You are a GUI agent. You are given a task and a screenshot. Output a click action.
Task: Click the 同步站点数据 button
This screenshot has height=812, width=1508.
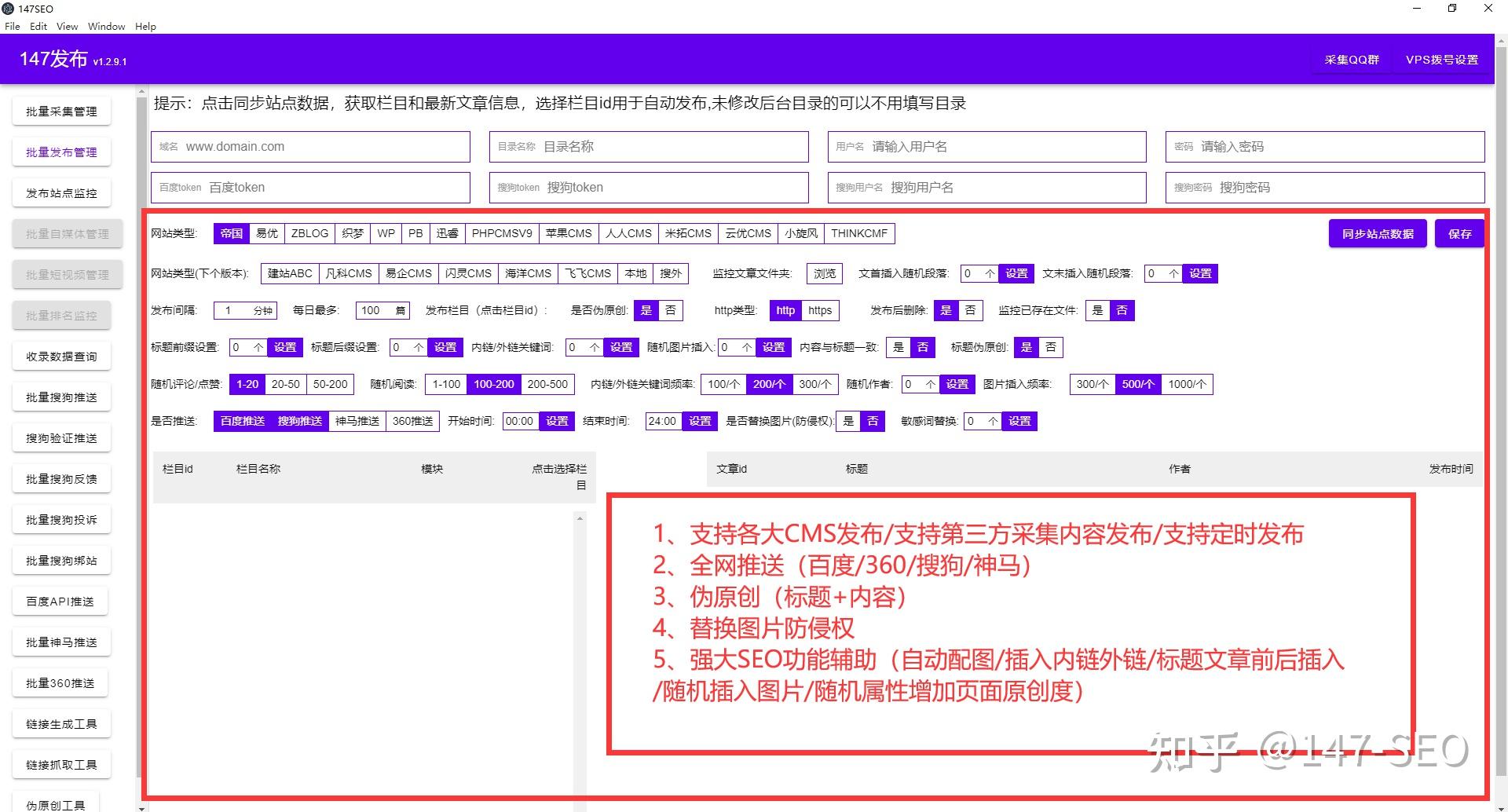click(x=1377, y=233)
